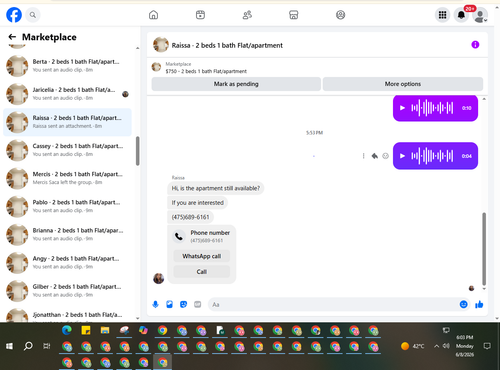The image size is (500, 370).
Task: Click chat conversation scrollbar
Action: tap(484, 249)
